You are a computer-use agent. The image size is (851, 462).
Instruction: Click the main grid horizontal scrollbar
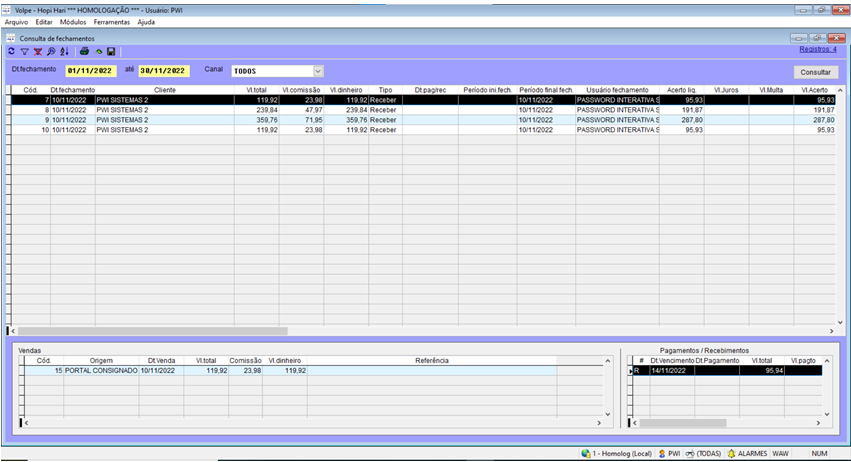click(150, 331)
